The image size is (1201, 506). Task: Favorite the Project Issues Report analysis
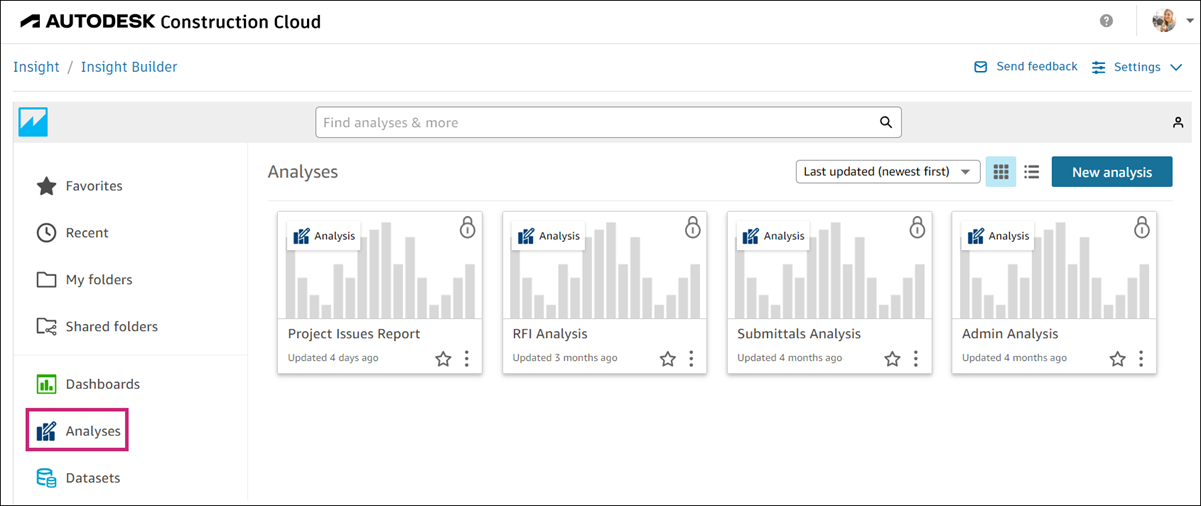(443, 358)
